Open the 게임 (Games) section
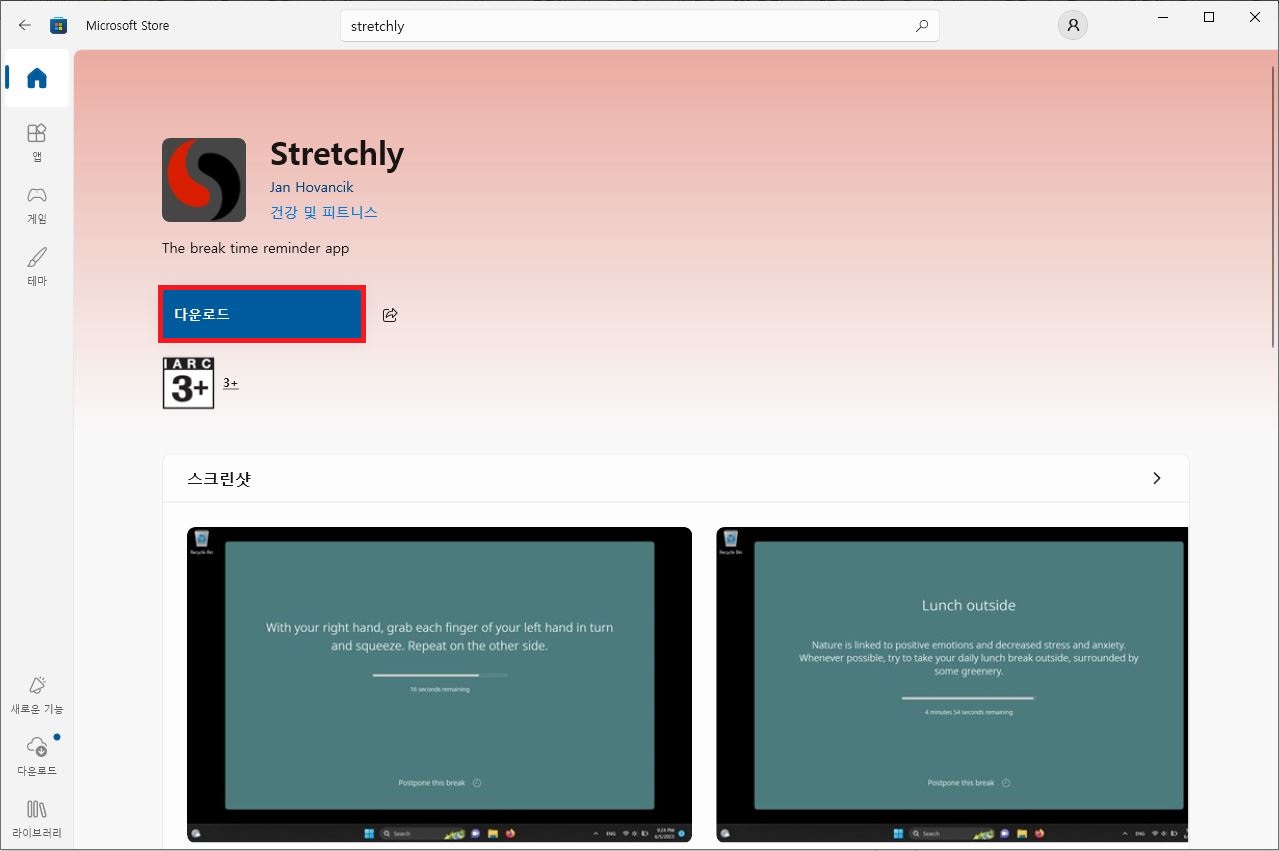This screenshot has height=851, width=1279. pyautogui.click(x=37, y=205)
